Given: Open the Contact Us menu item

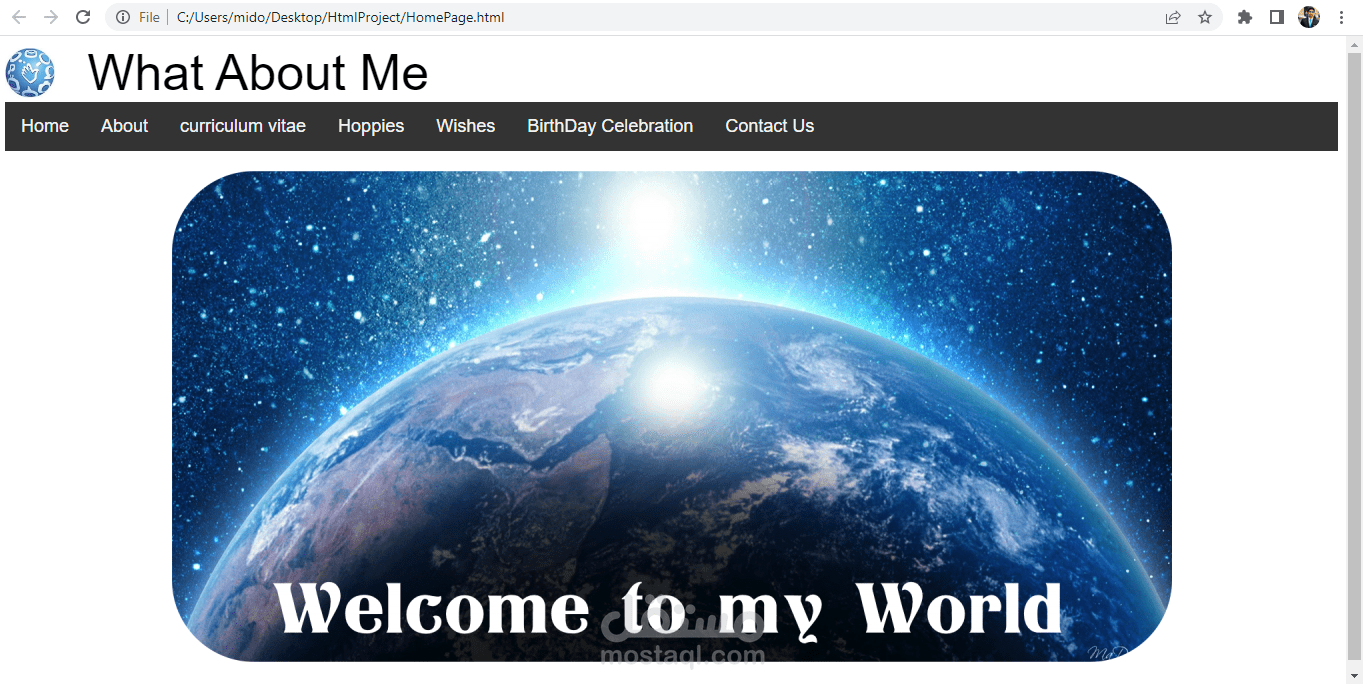Looking at the screenshot, I should [769, 126].
